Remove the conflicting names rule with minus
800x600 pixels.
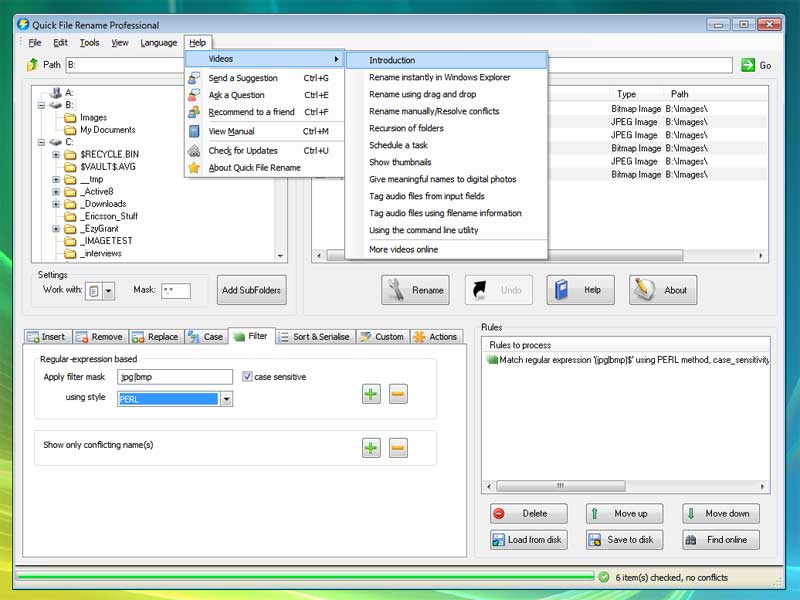[x=398, y=447]
